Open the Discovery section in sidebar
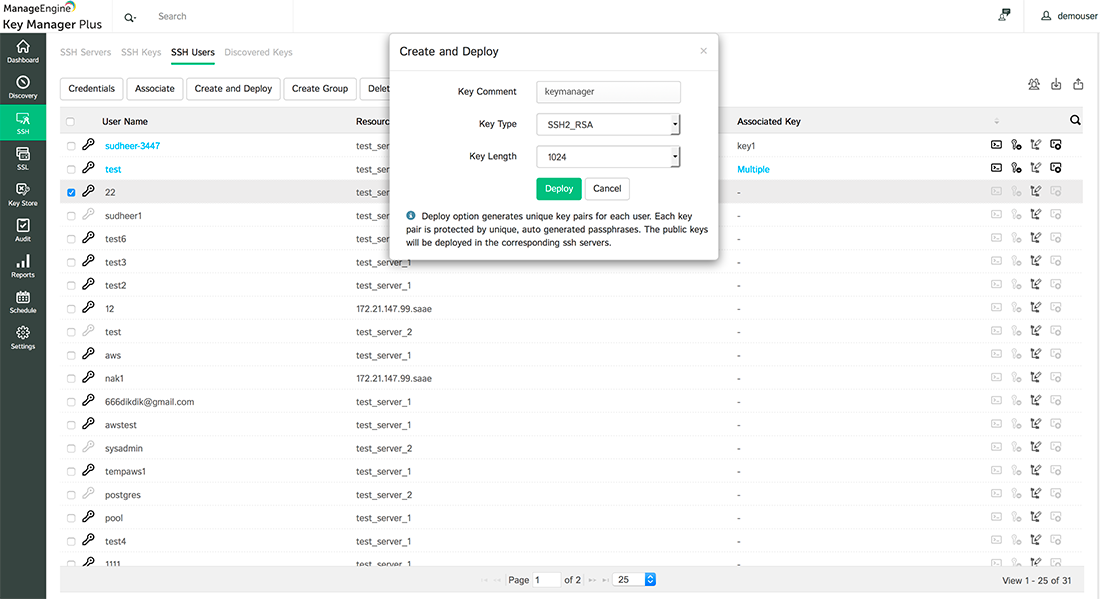This screenshot has height=599, width=1100. [22, 86]
